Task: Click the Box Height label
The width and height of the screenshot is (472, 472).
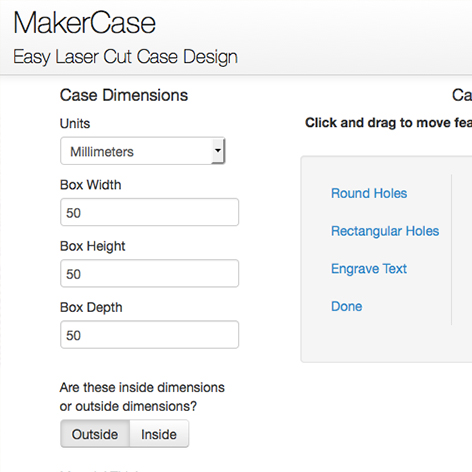Action: pos(93,246)
